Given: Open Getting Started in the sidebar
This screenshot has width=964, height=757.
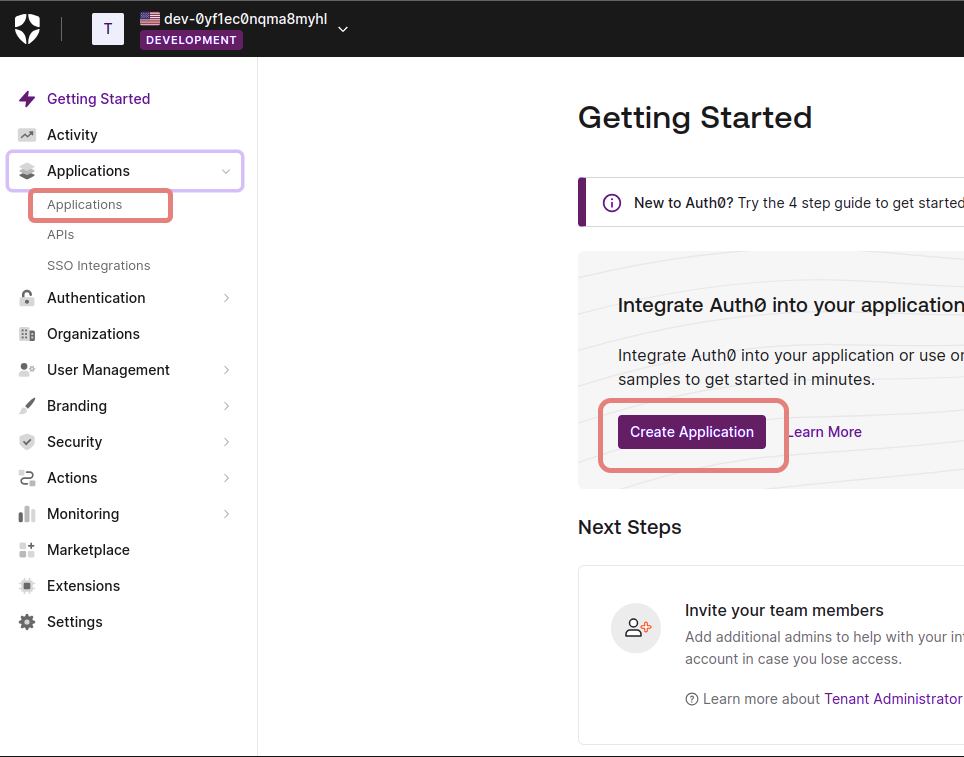Looking at the screenshot, I should (x=98, y=99).
